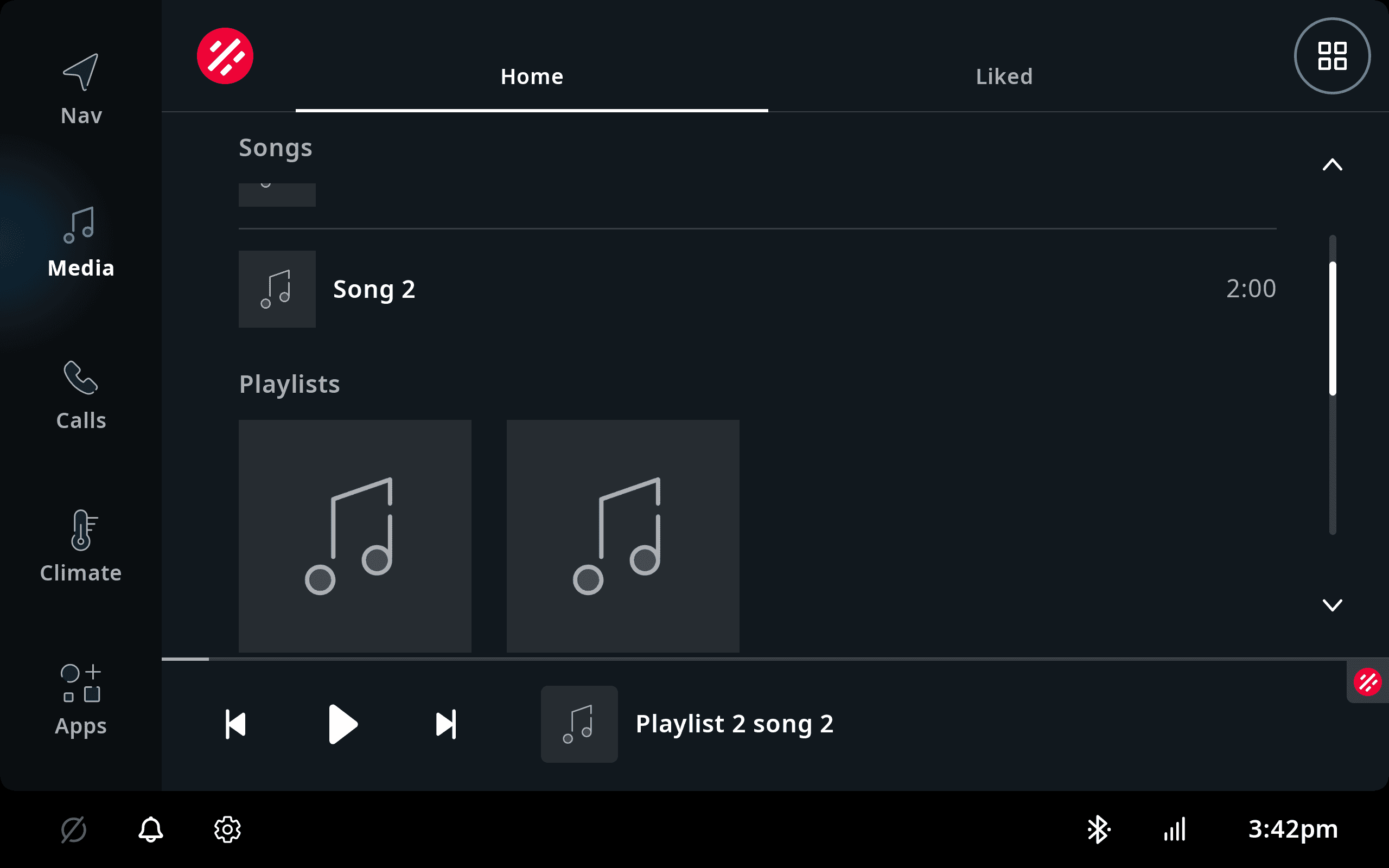Open the Nav arrow icon
The image size is (1389, 868).
[x=81, y=72]
